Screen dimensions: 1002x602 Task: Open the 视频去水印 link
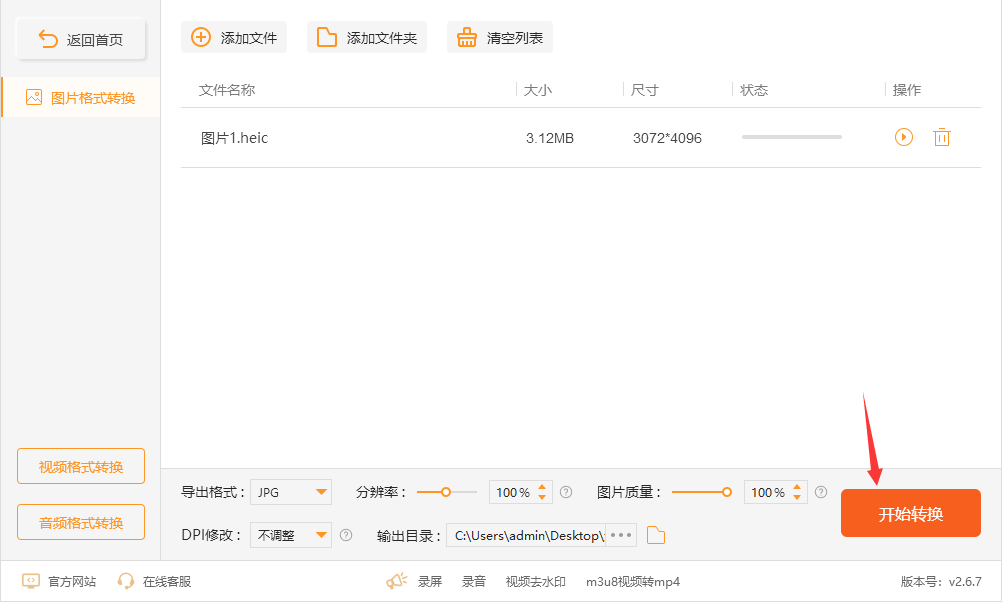tap(536, 582)
